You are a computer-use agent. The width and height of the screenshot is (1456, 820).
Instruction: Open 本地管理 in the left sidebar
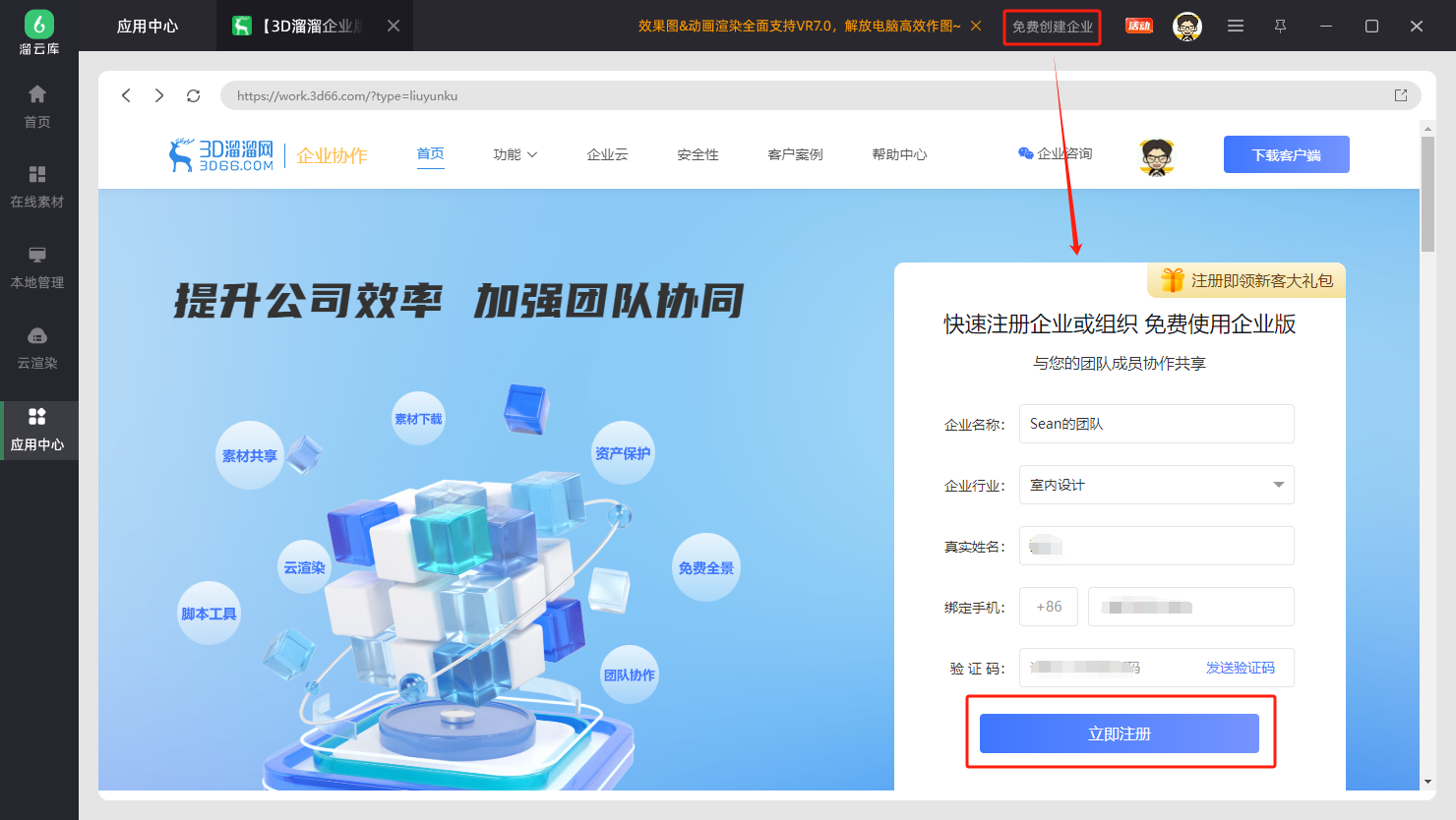coord(37,266)
